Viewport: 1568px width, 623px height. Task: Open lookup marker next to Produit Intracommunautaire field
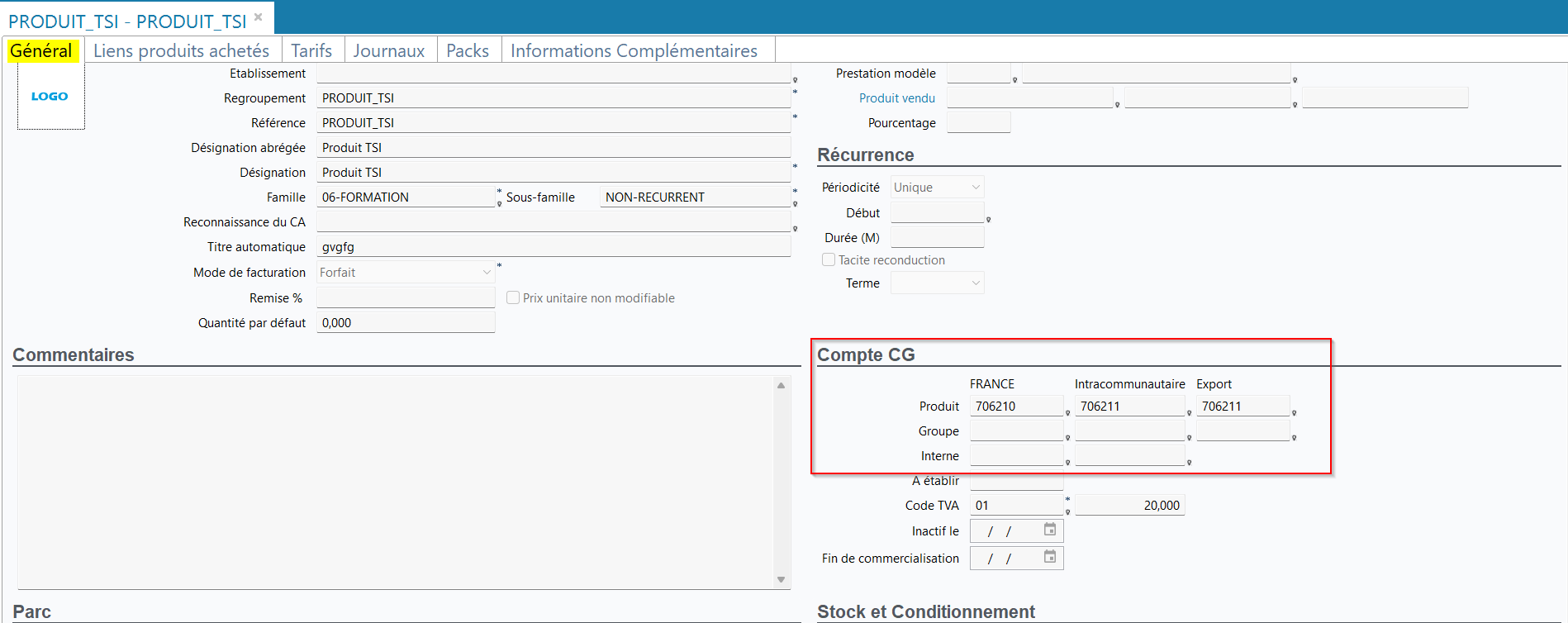(1189, 413)
